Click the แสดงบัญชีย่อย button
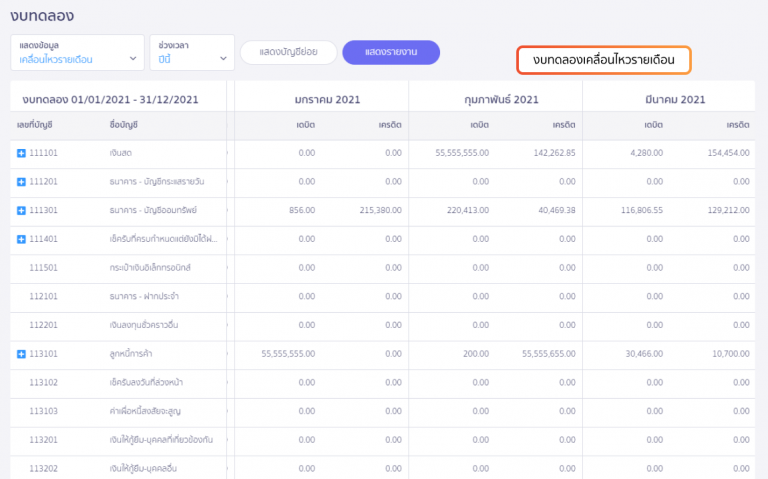Image resolution: width=768 pixels, height=479 pixels. [287, 53]
